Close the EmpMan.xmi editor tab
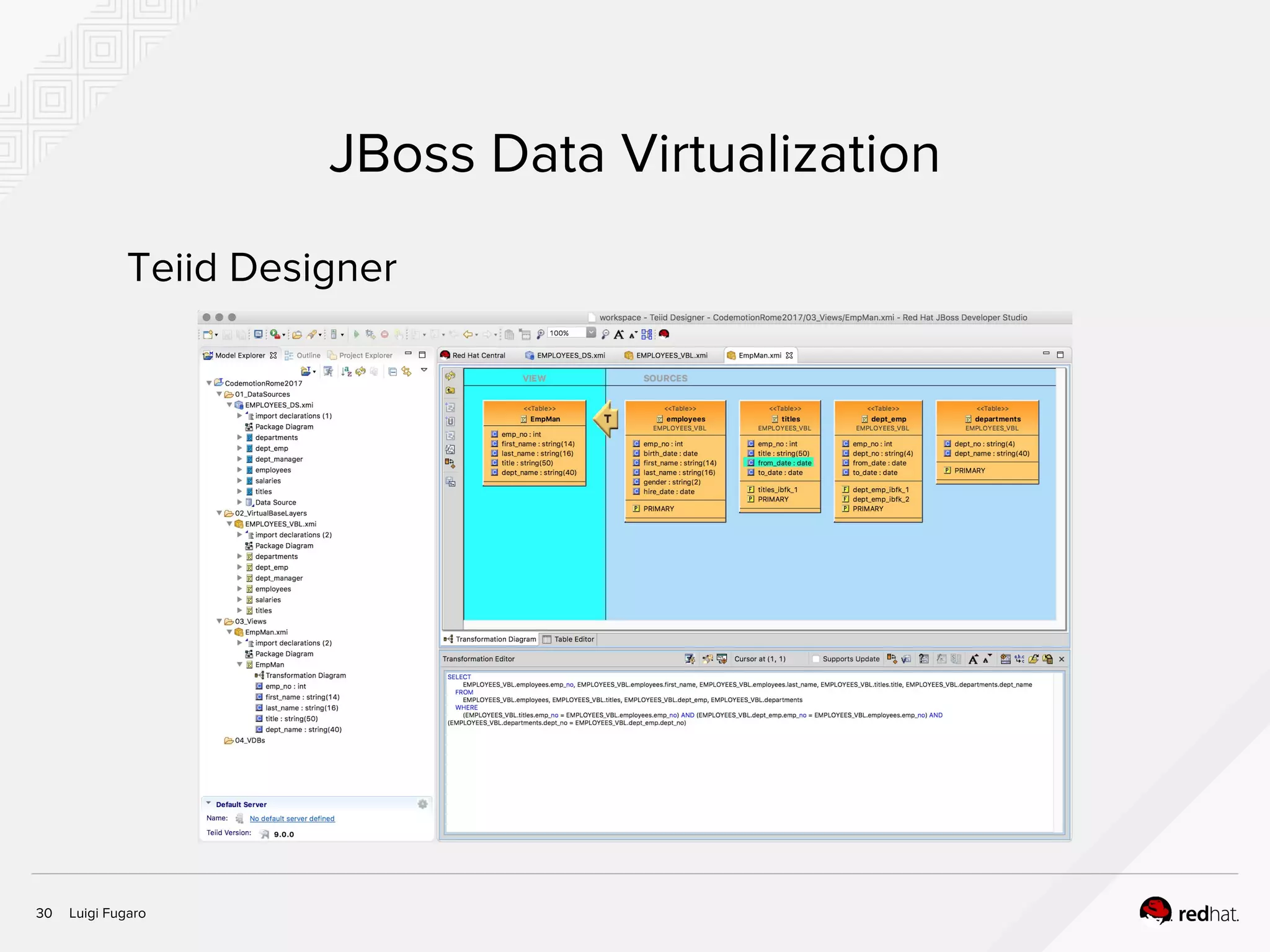 tap(789, 355)
